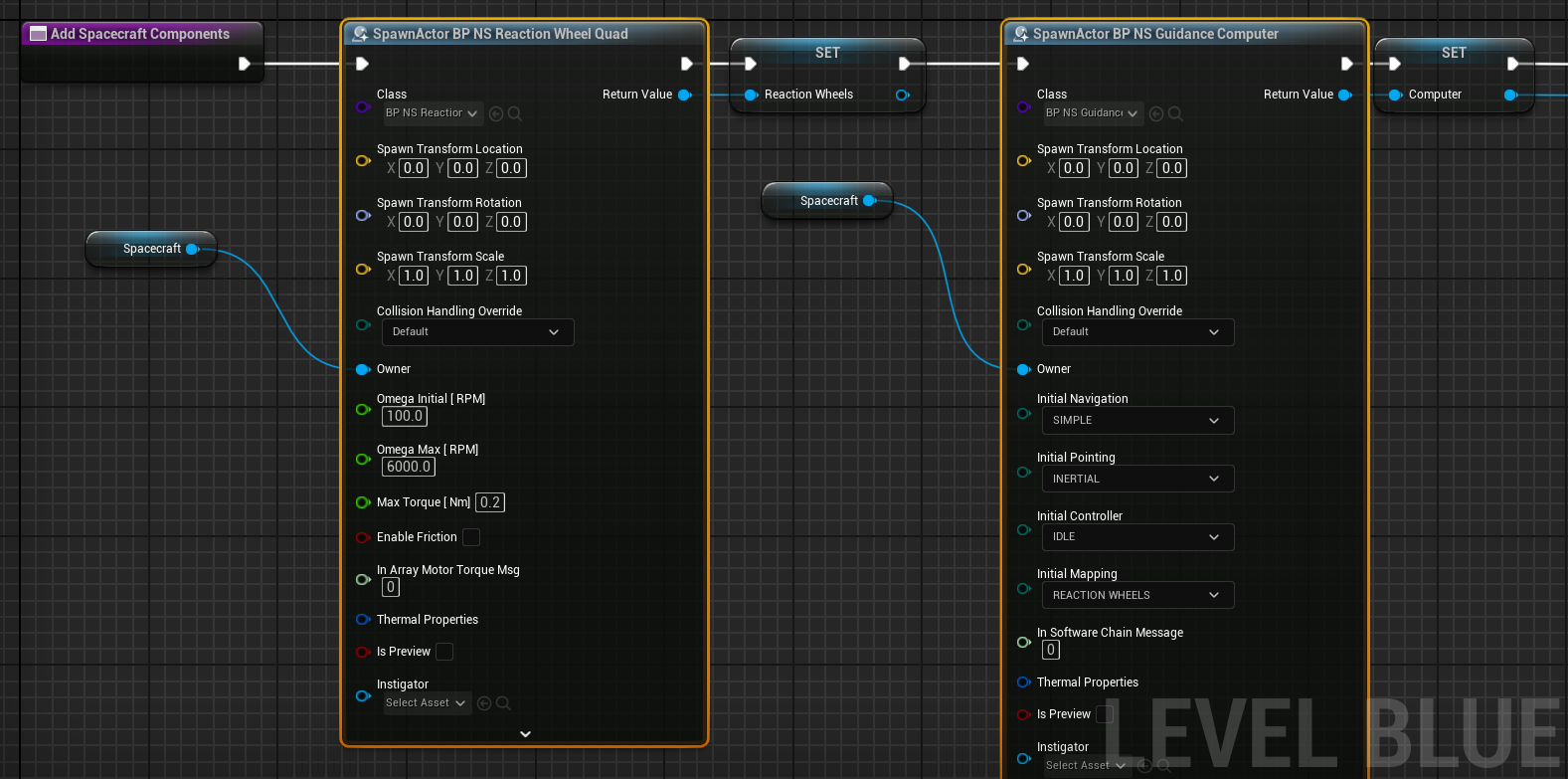
Task: Expand the Reaction Wheel node bottom chevron
Action: click(525, 734)
